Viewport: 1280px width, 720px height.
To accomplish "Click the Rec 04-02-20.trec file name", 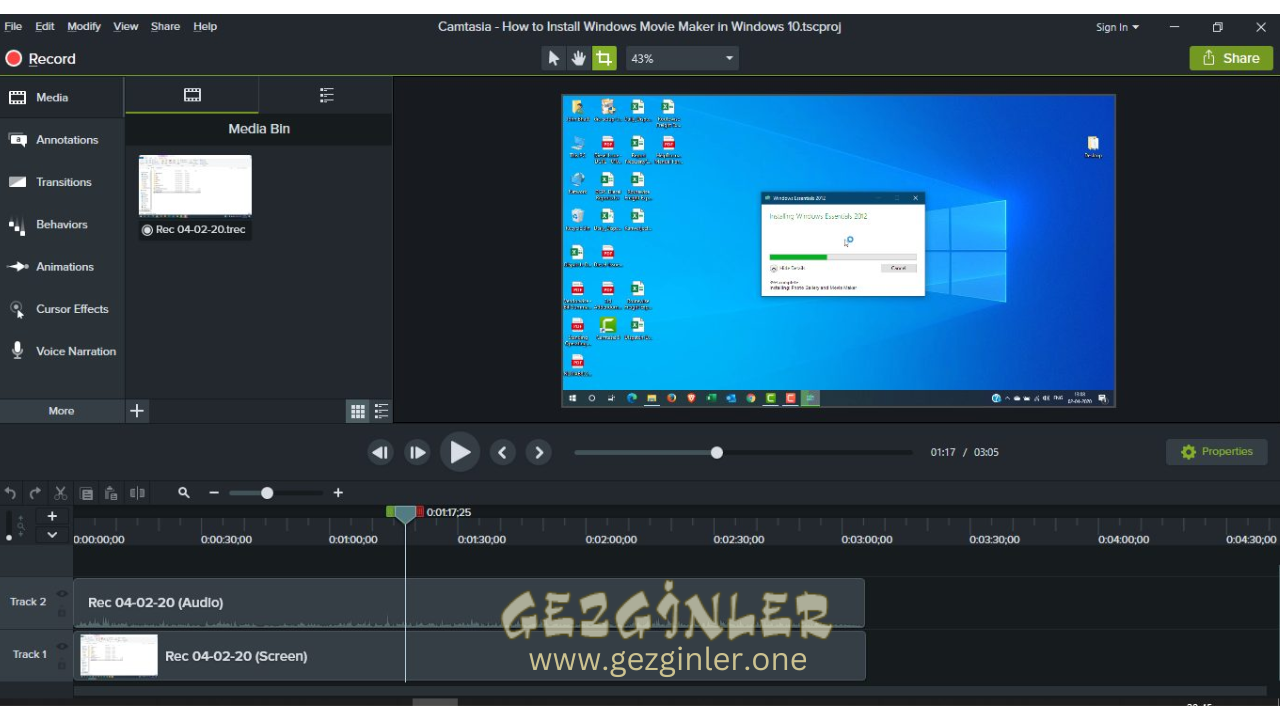I will coord(200,230).
